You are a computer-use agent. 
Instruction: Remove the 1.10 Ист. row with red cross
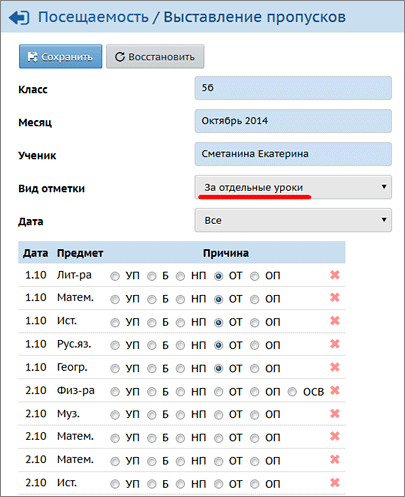334,321
